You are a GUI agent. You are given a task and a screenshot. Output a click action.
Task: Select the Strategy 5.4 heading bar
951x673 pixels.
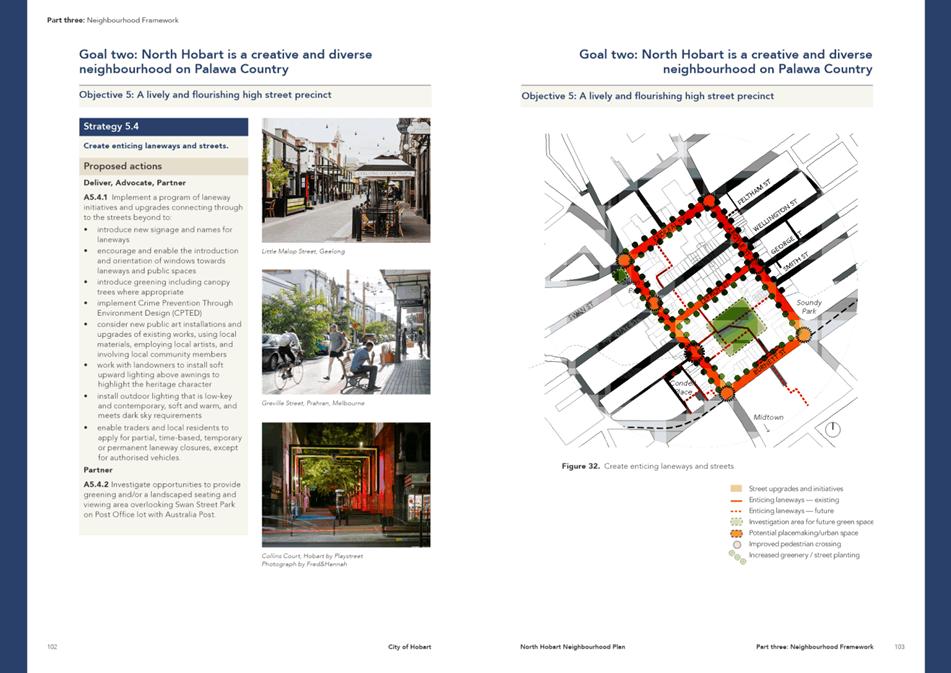pos(163,127)
